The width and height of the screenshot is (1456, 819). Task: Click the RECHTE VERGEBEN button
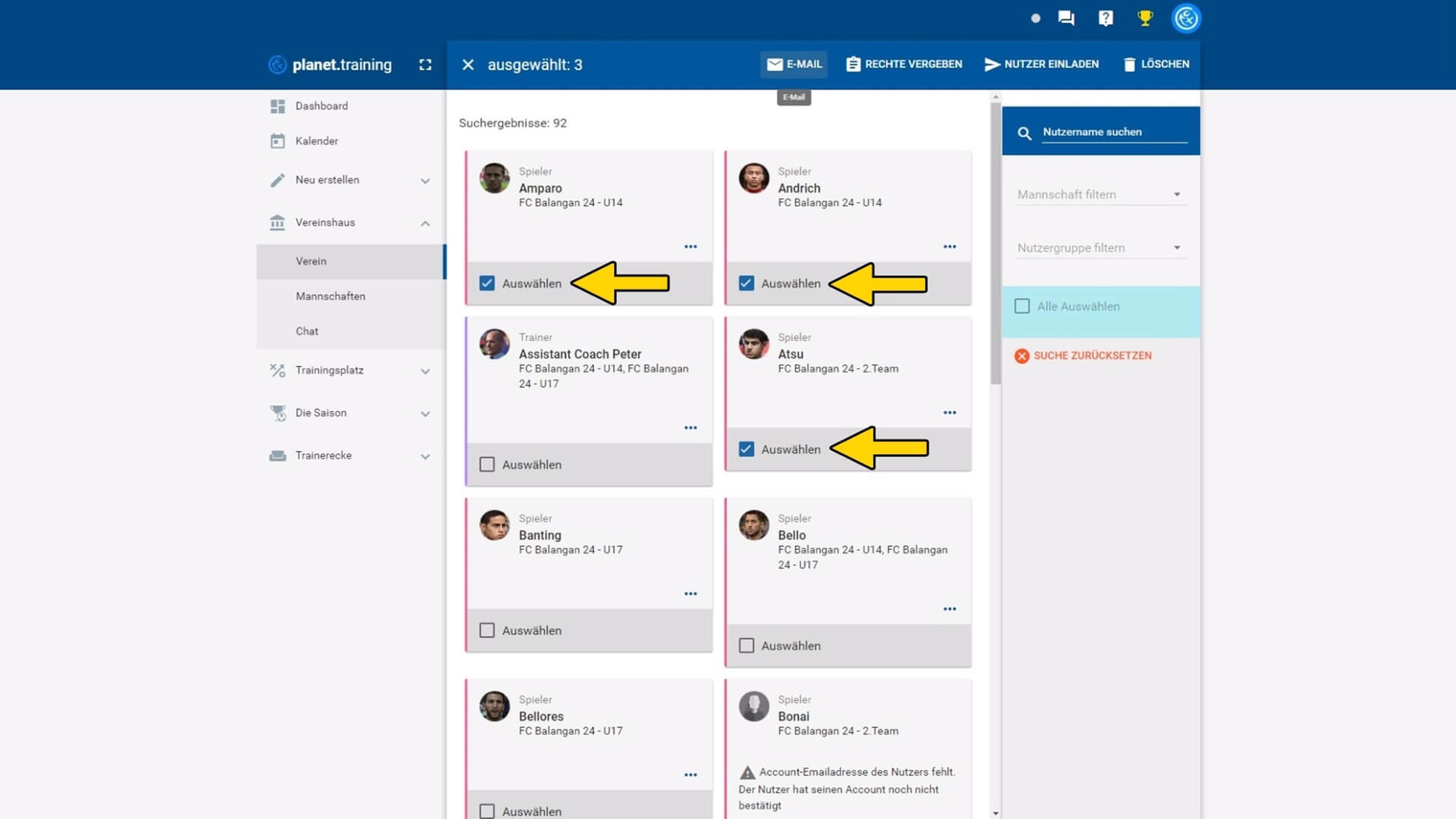tap(904, 64)
